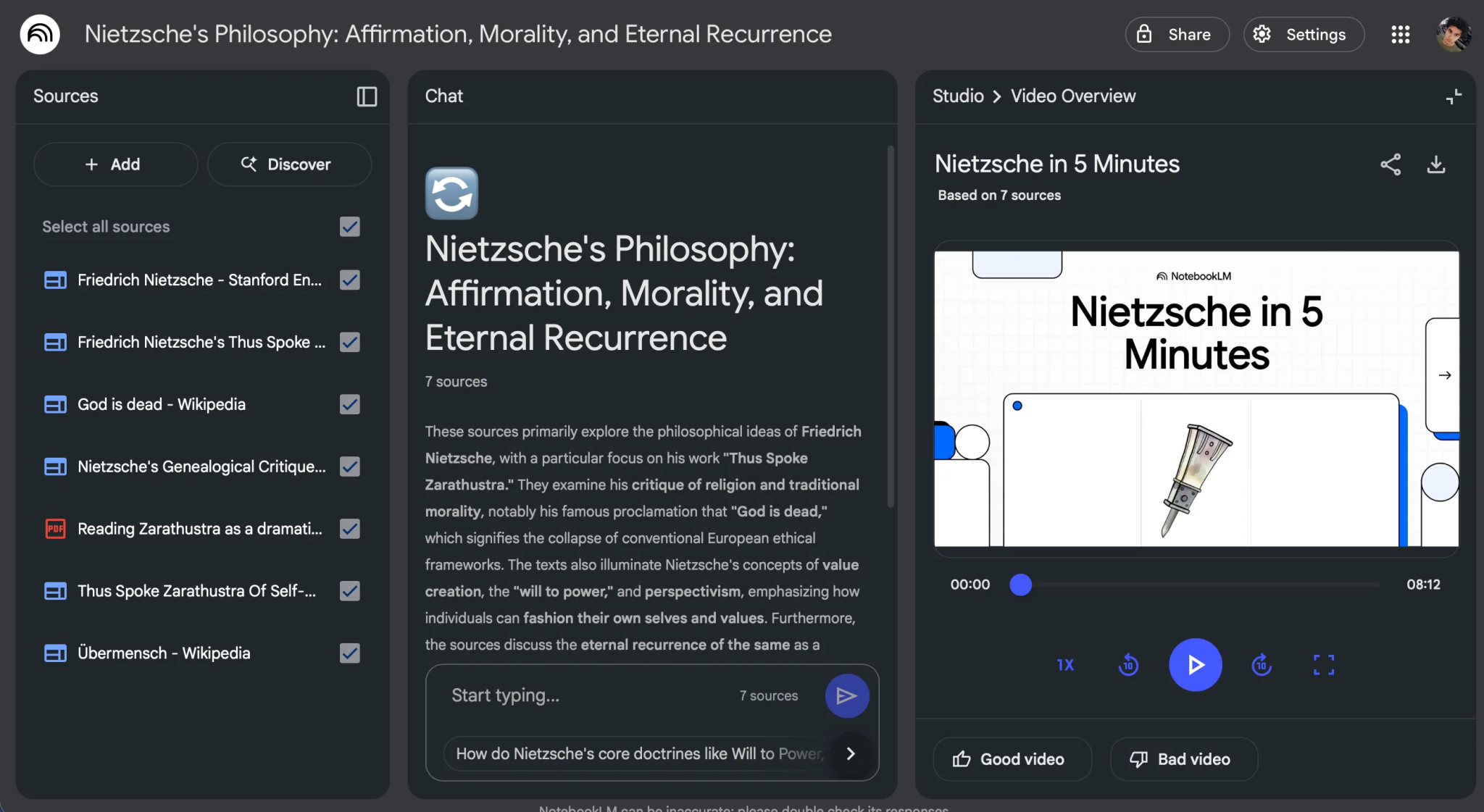Click the video progress slider
This screenshot has width=1484, height=812.
1020,585
